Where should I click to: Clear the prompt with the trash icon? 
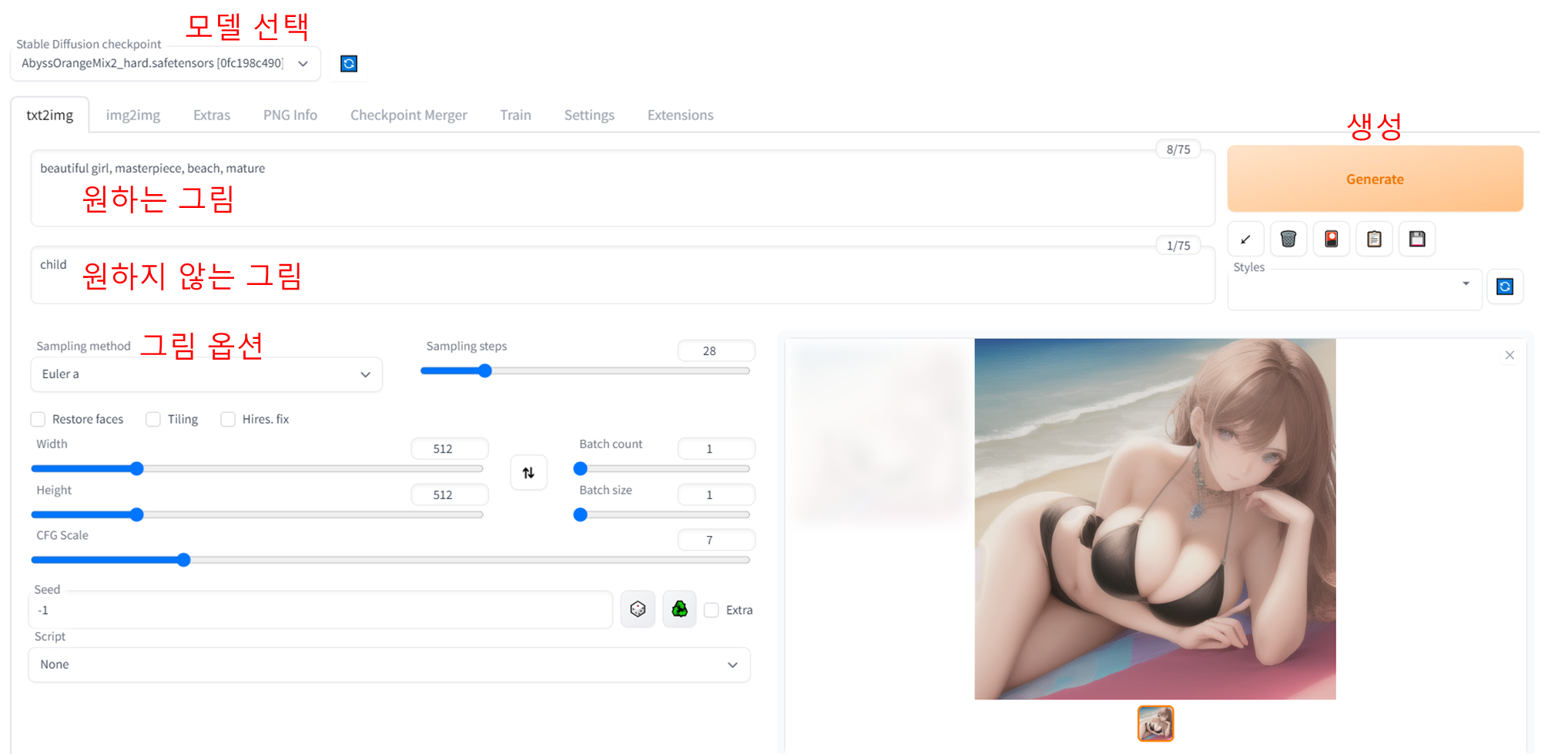tap(1288, 240)
